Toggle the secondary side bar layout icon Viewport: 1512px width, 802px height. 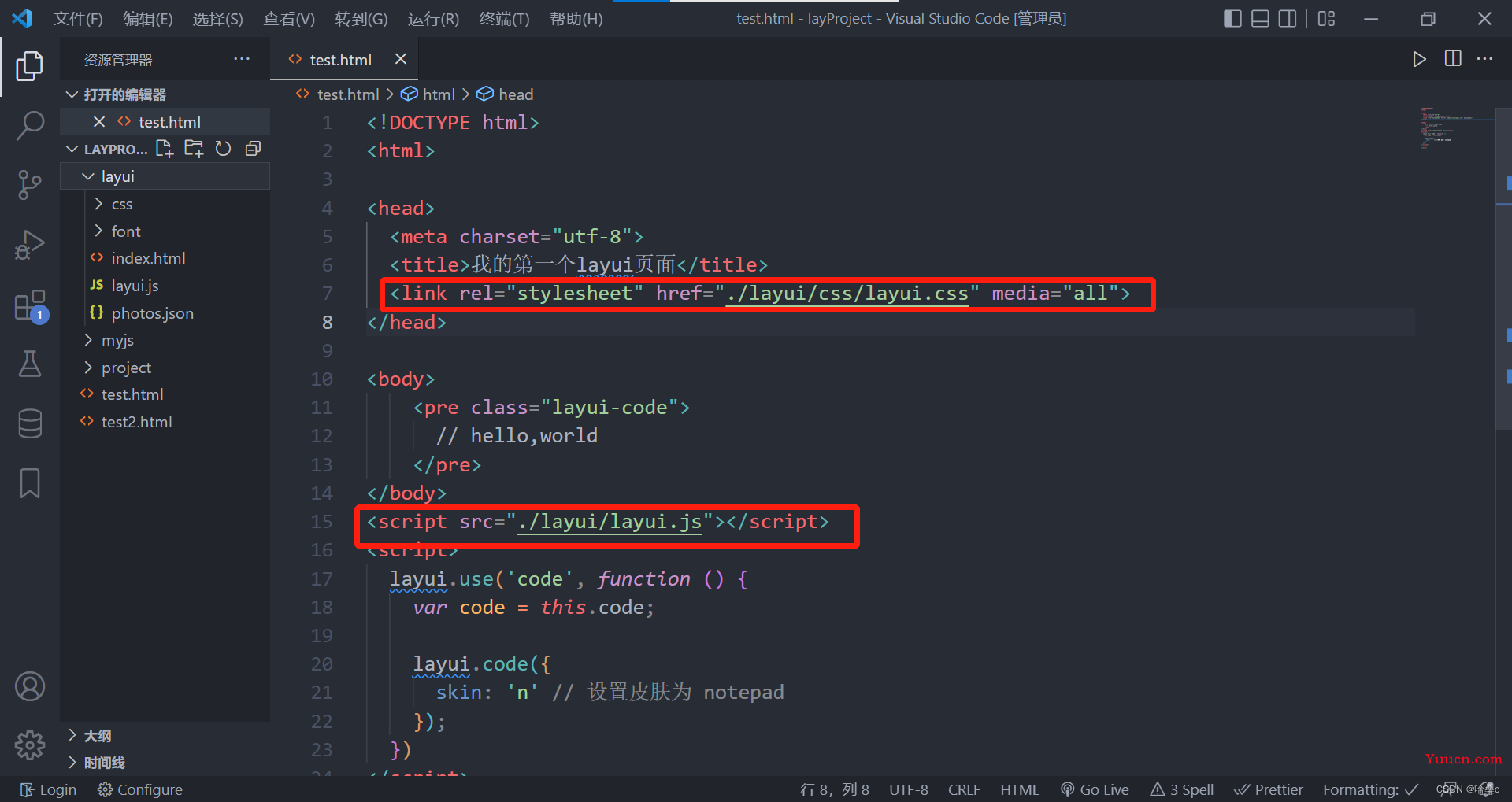coord(1288,18)
